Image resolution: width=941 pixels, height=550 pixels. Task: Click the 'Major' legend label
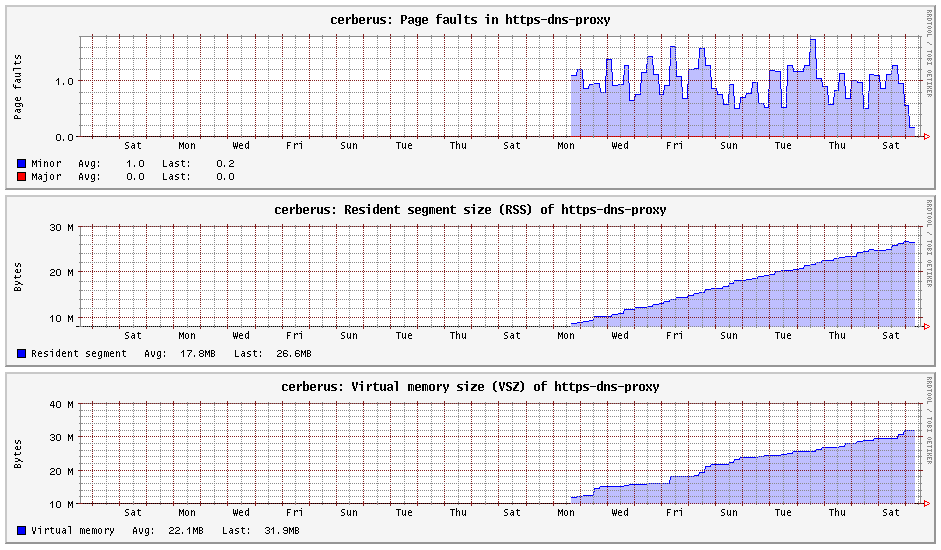(46, 177)
